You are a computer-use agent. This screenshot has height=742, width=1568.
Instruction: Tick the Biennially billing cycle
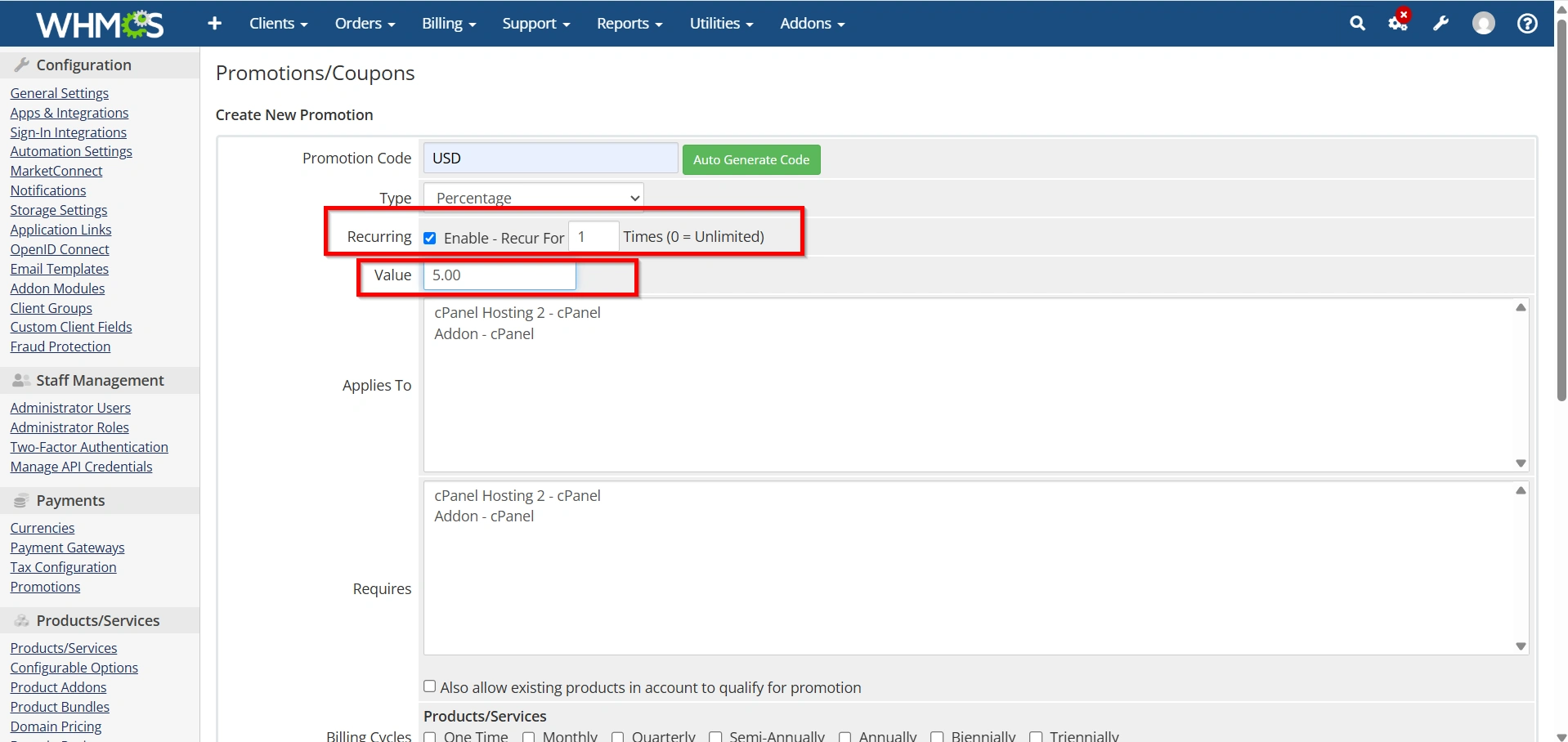938,737
